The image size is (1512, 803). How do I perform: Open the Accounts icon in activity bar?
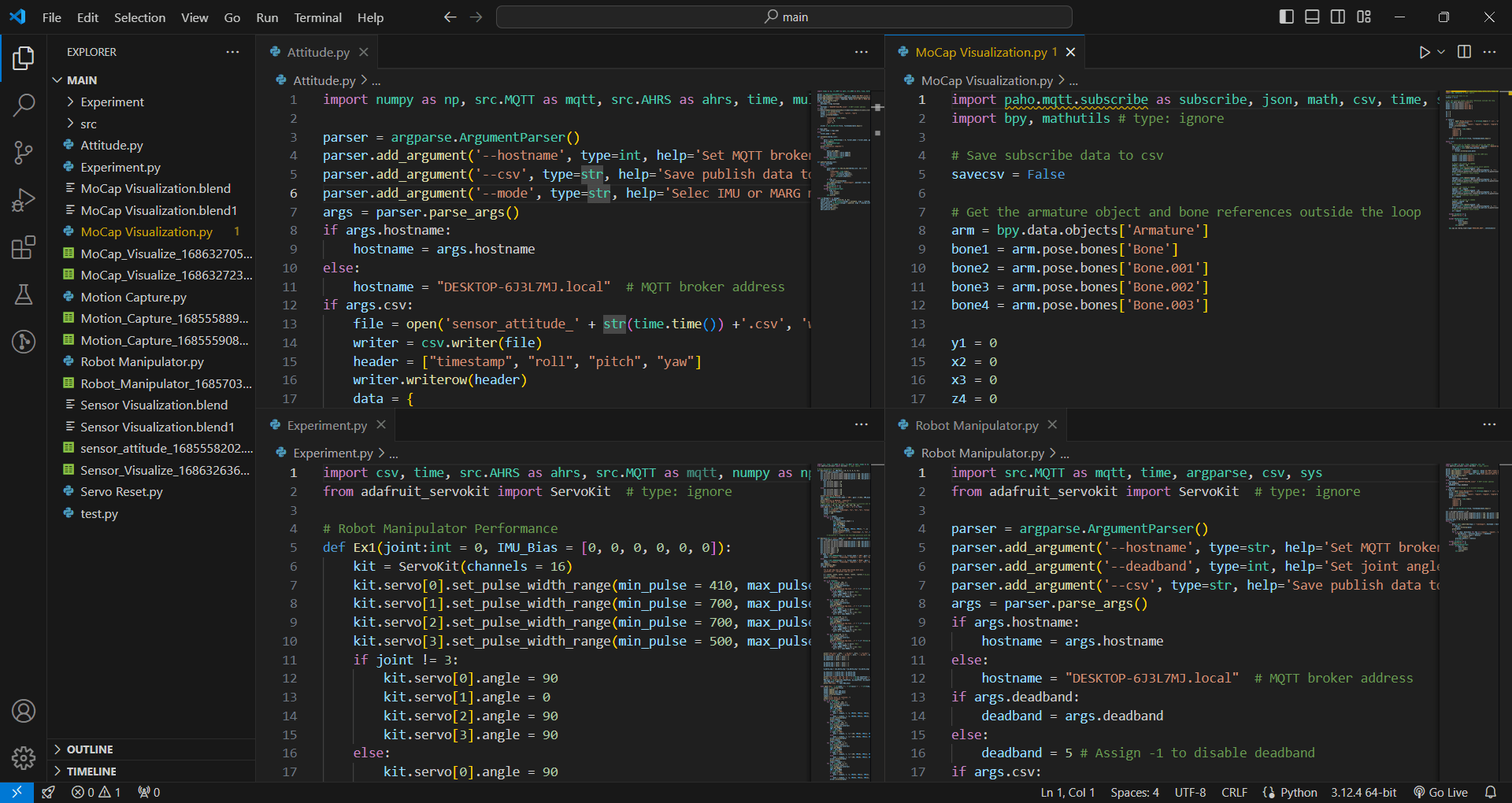coord(24,711)
